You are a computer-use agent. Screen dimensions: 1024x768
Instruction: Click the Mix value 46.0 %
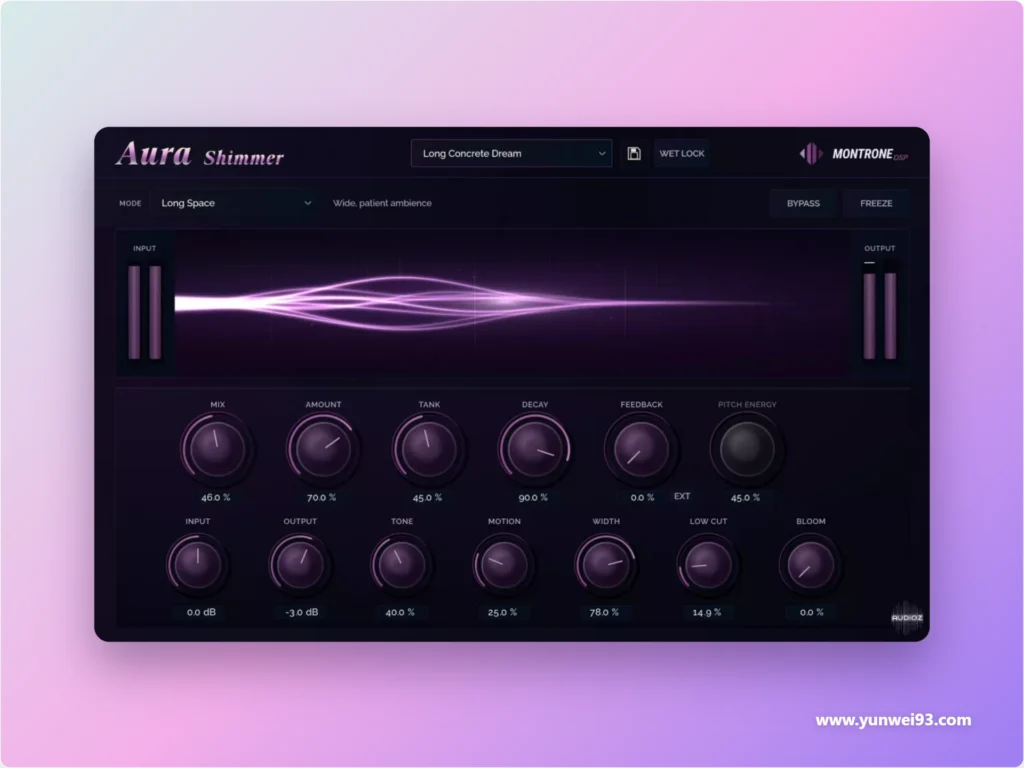[x=216, y=497]
